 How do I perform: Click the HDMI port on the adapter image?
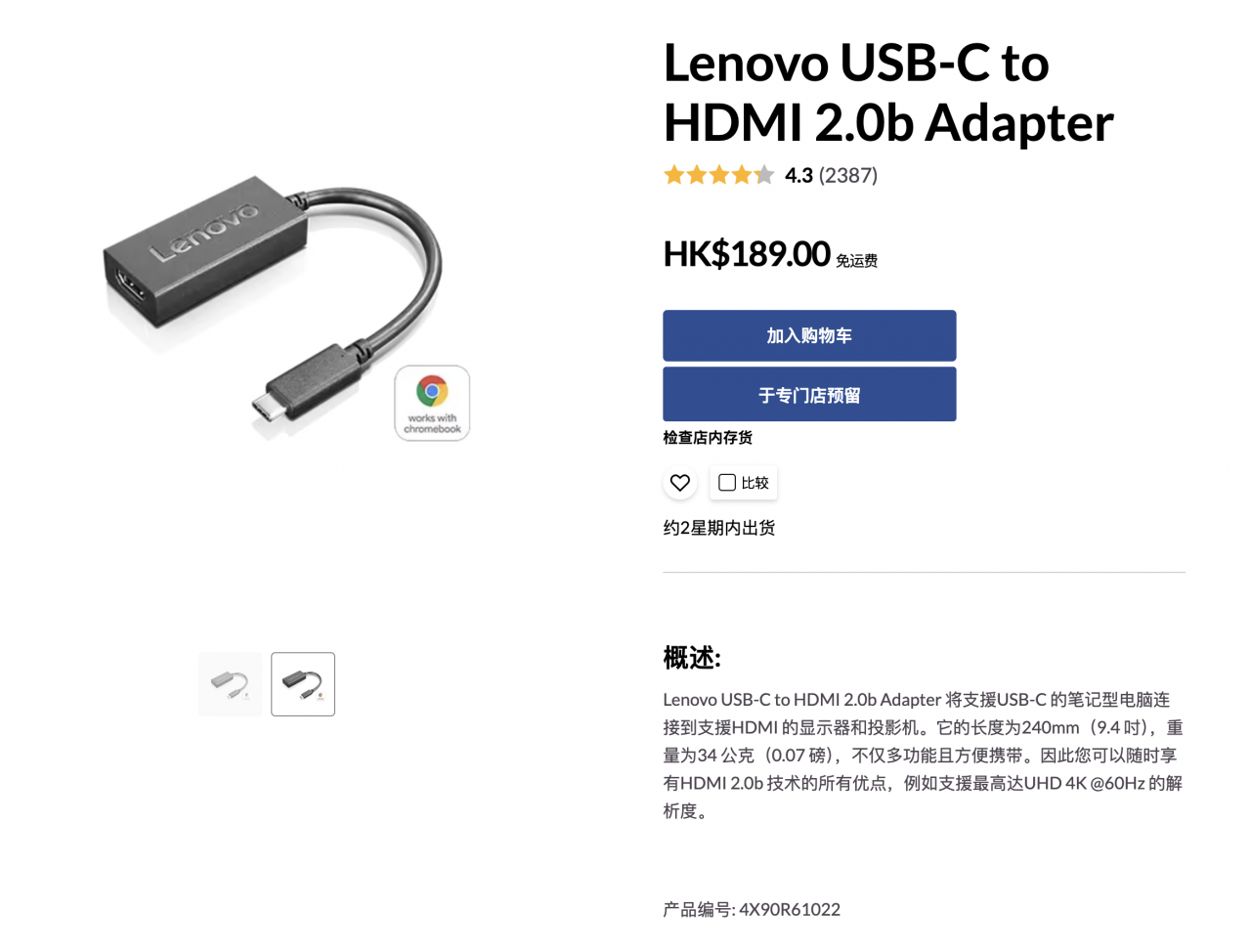(131, 285)
